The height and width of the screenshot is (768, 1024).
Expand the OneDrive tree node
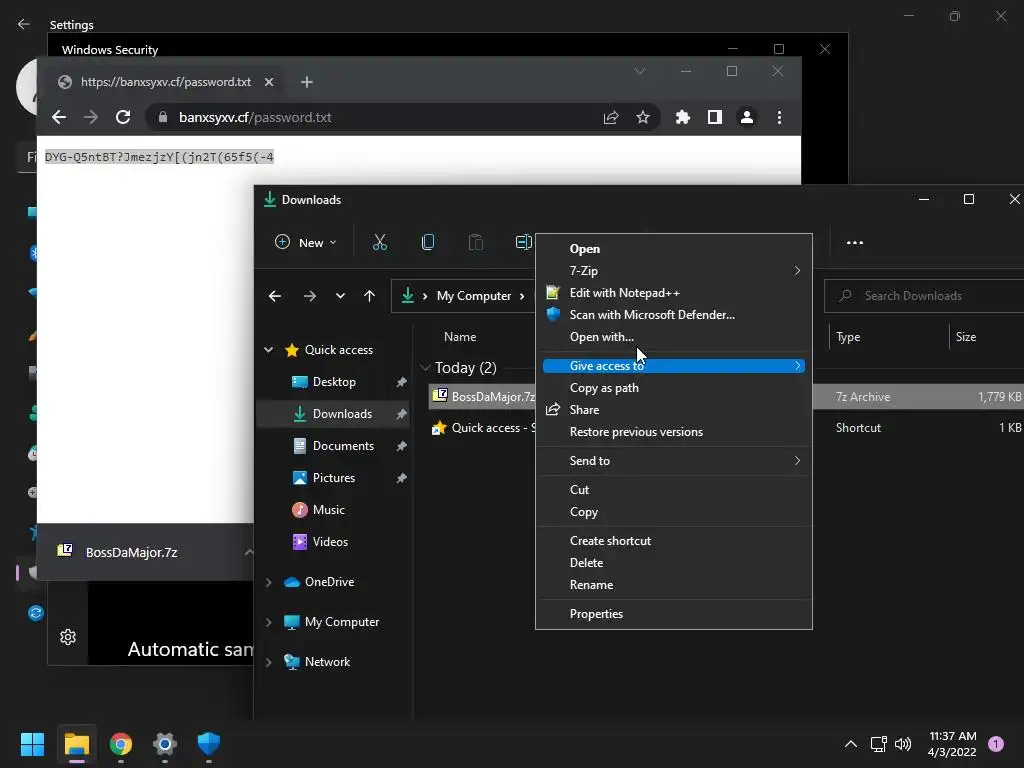pos(268,582)
